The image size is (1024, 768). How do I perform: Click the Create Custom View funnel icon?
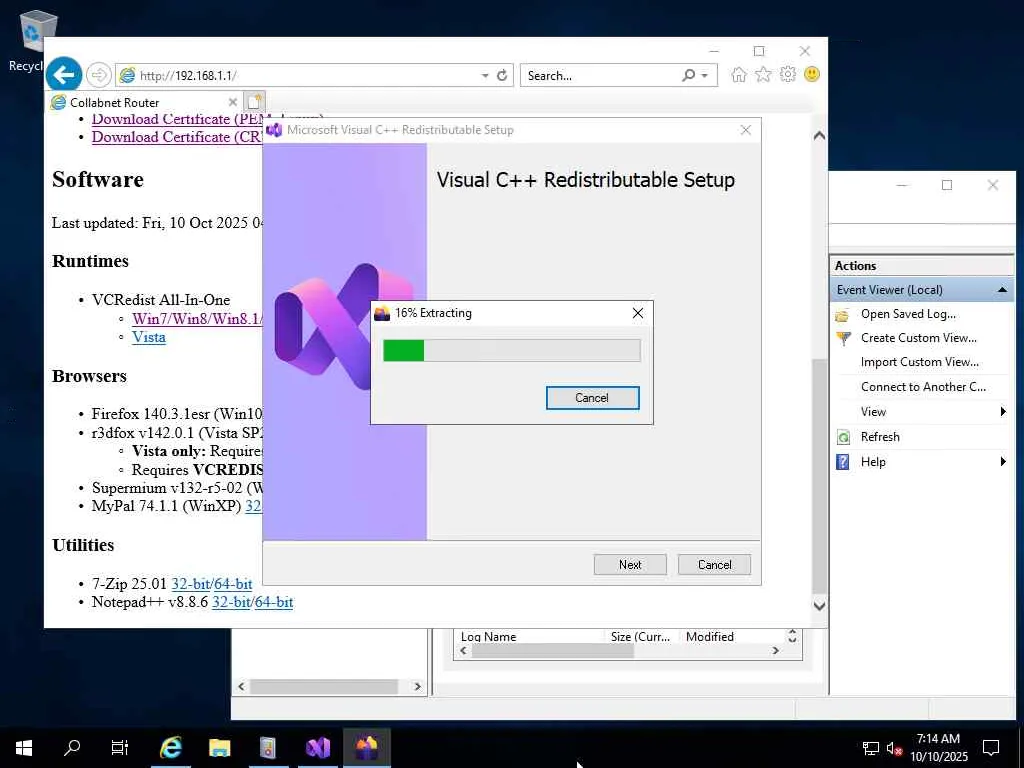843,338
